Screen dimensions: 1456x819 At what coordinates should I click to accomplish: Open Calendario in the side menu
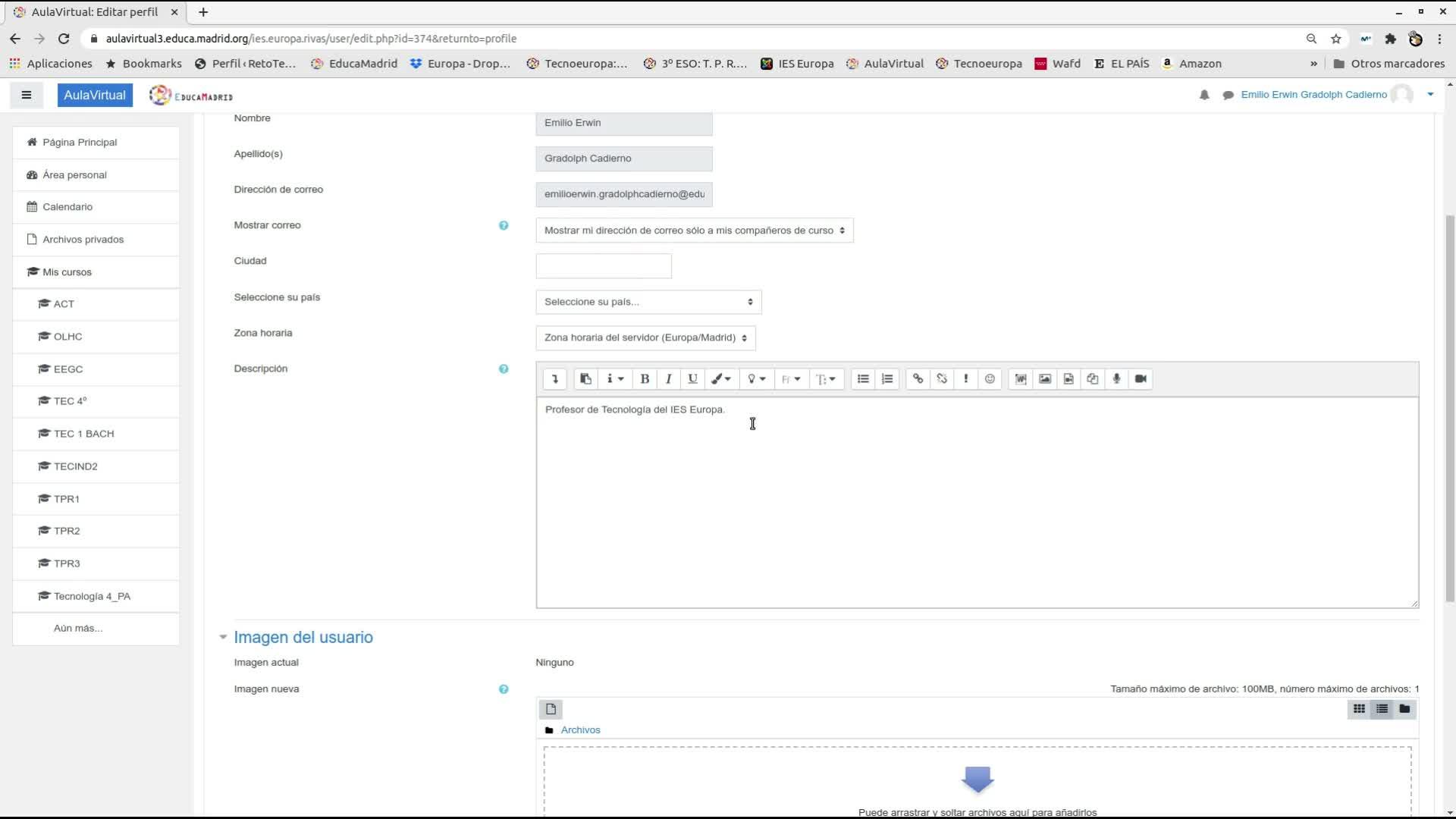click(x=67, y=207)
